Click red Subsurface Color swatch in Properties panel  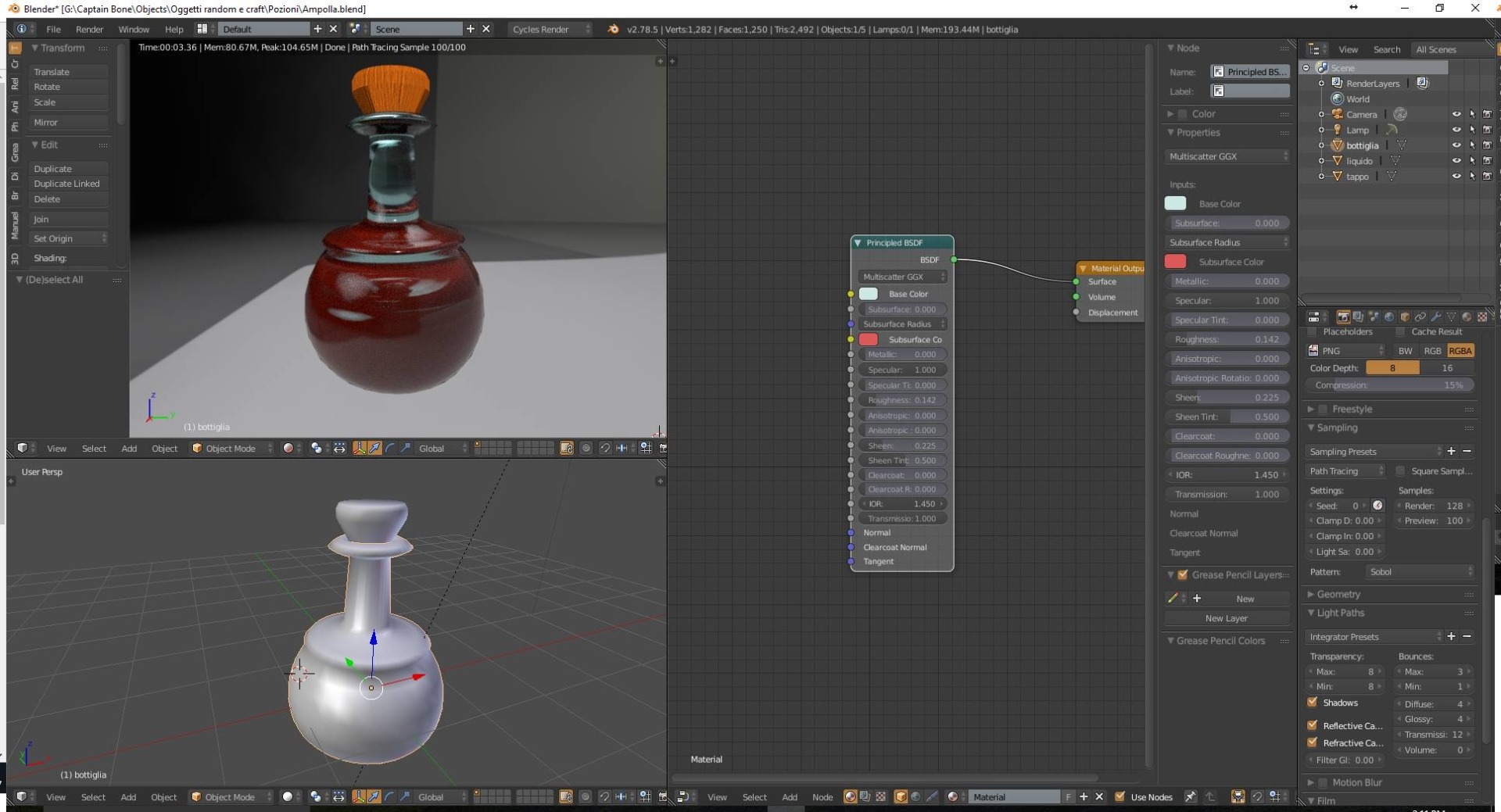(x=1175, y=261)
